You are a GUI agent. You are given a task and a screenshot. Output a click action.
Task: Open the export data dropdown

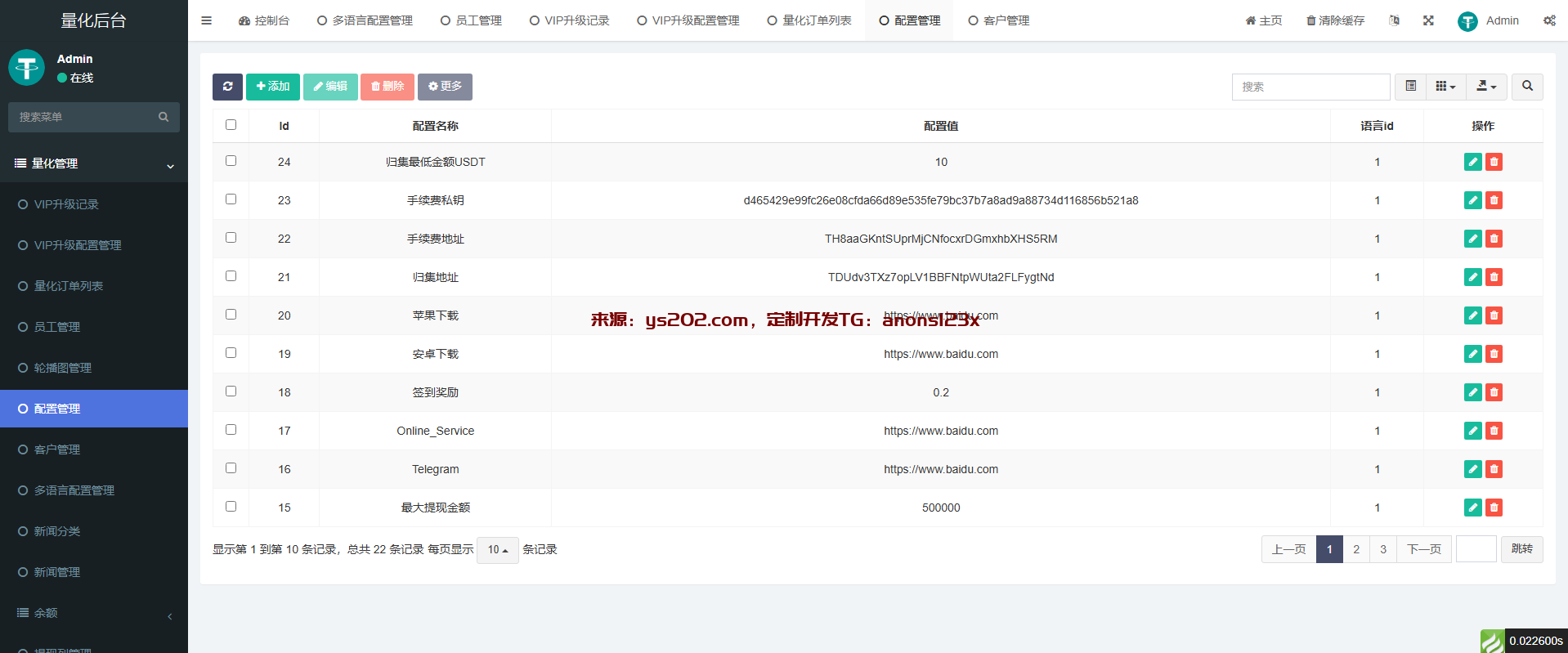click(1486, 87)
